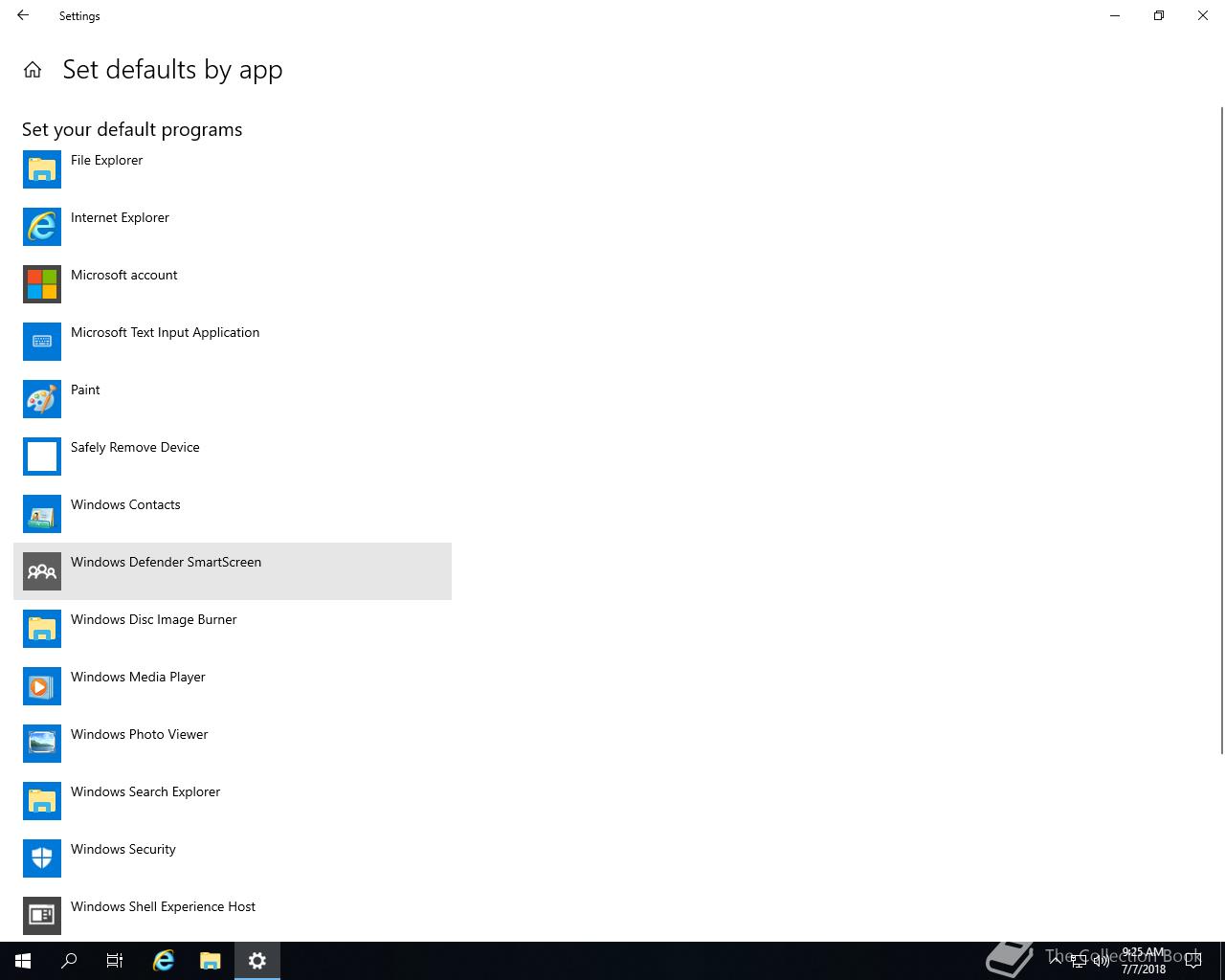
Task: Select the Paint text label
Action: click(x=85, y=390)
